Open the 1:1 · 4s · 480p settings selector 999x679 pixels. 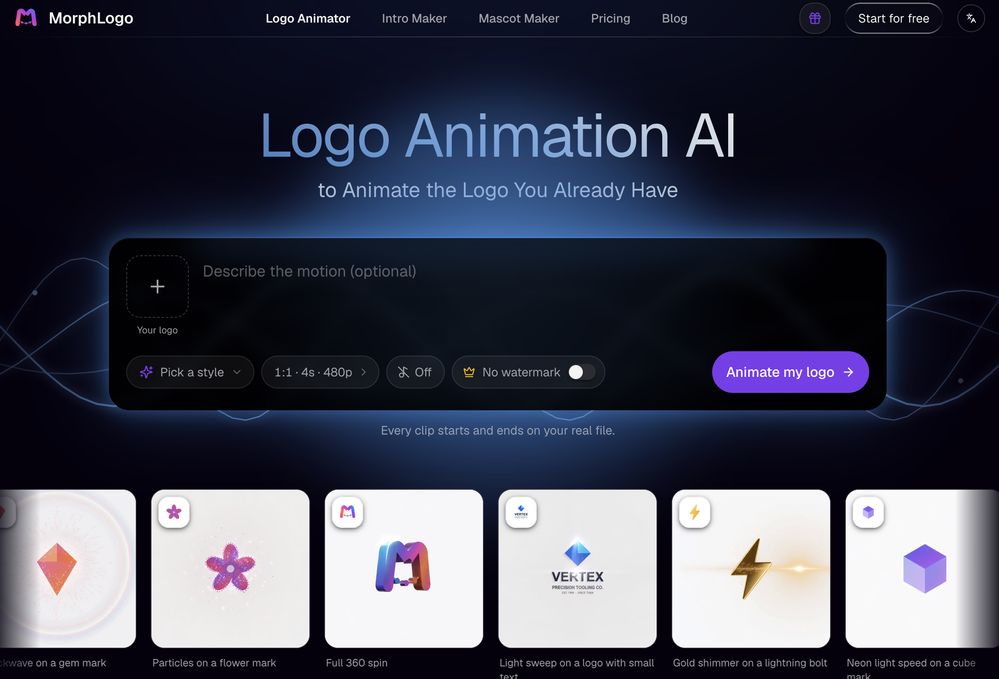(x=320, y=372)
